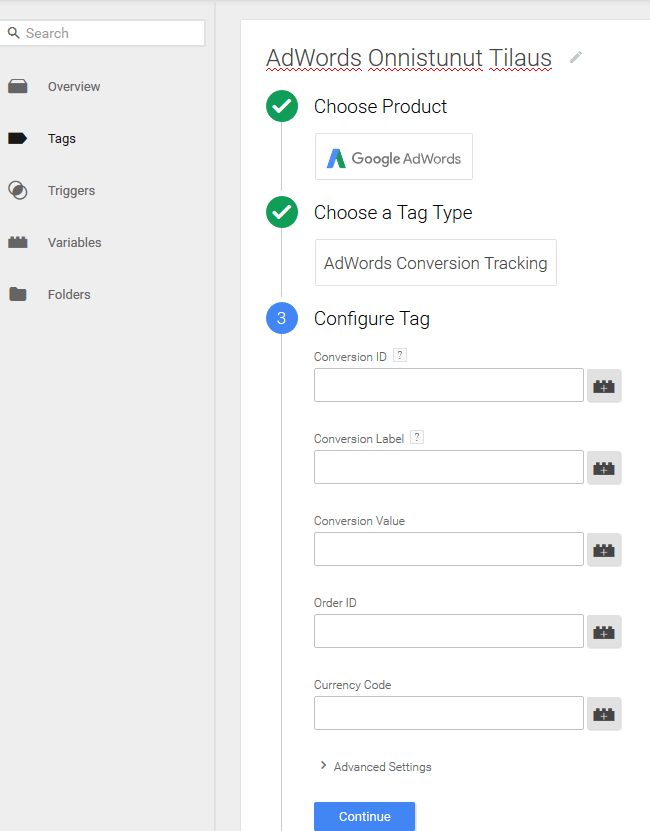
Task: Open the Triggers section
Action: (71, 190)
